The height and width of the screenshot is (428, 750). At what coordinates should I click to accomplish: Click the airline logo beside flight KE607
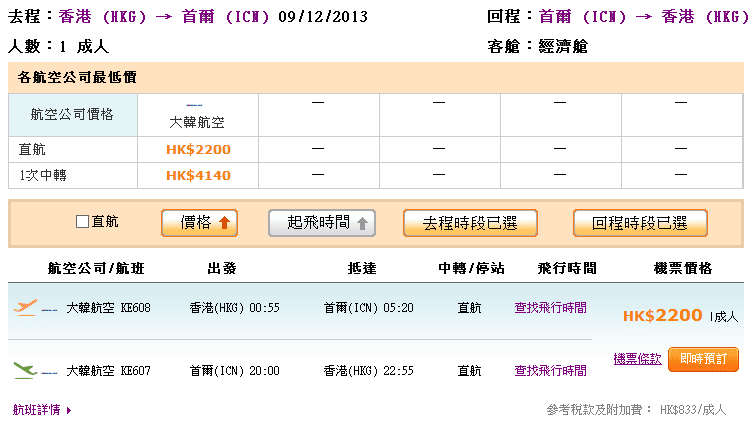coord(26,370)
